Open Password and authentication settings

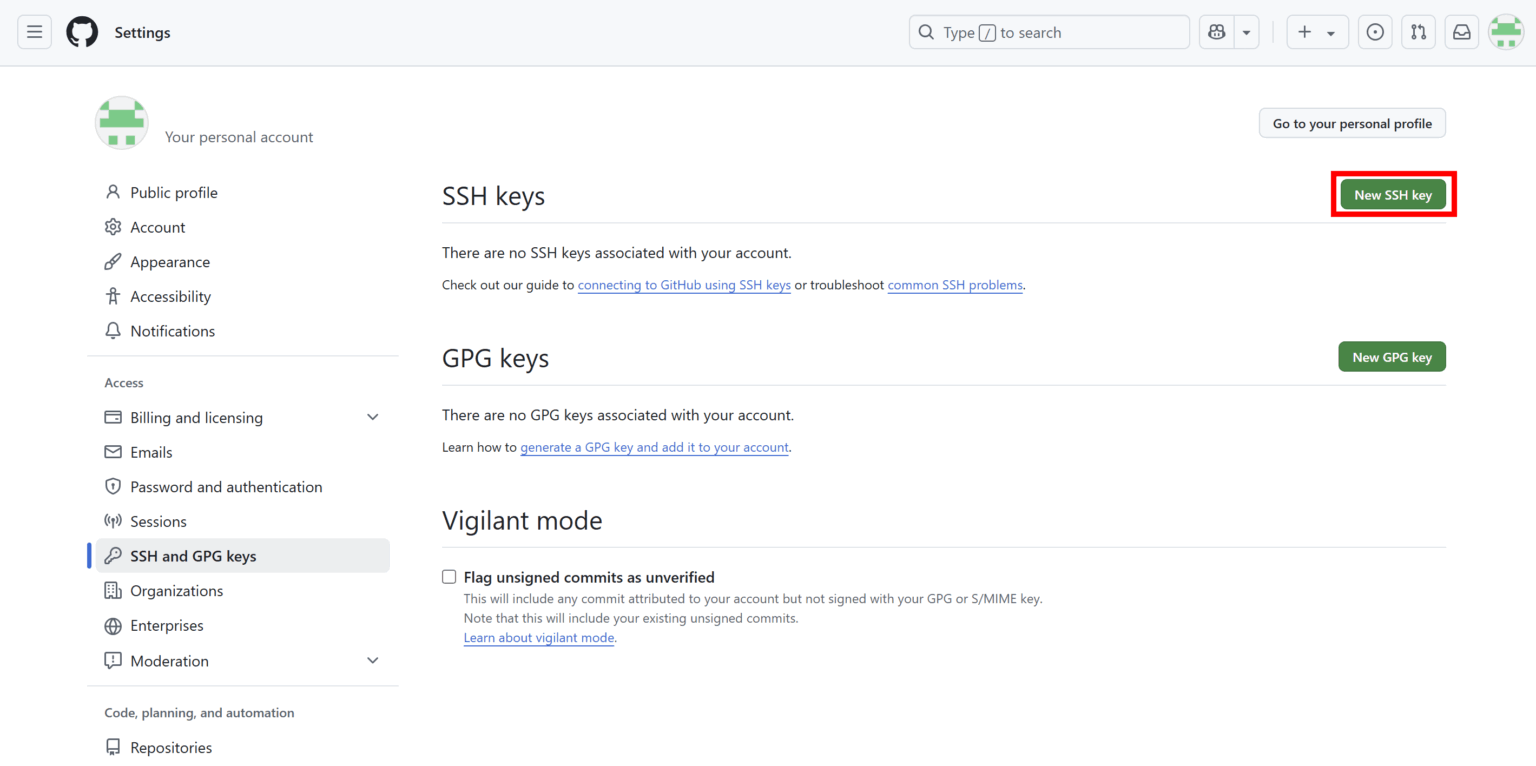(227, 486)
